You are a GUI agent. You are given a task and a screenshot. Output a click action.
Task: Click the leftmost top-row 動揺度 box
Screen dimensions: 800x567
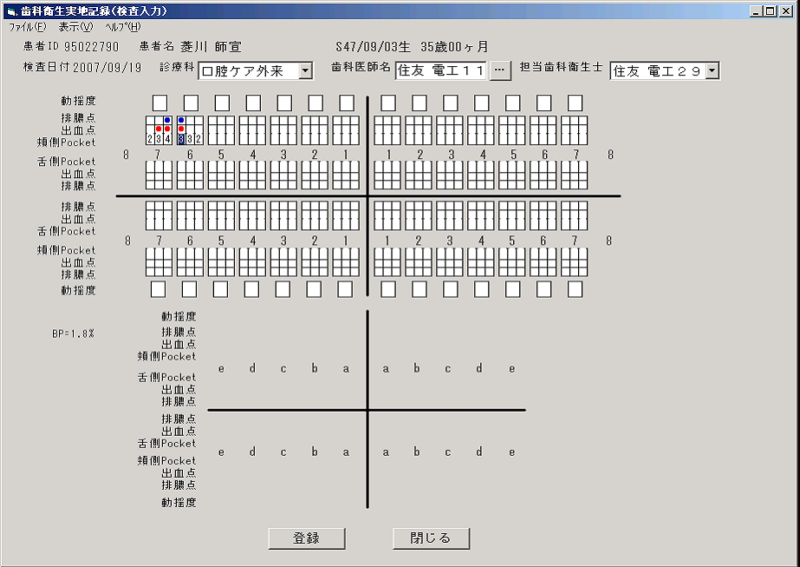[x=160, y=102]
